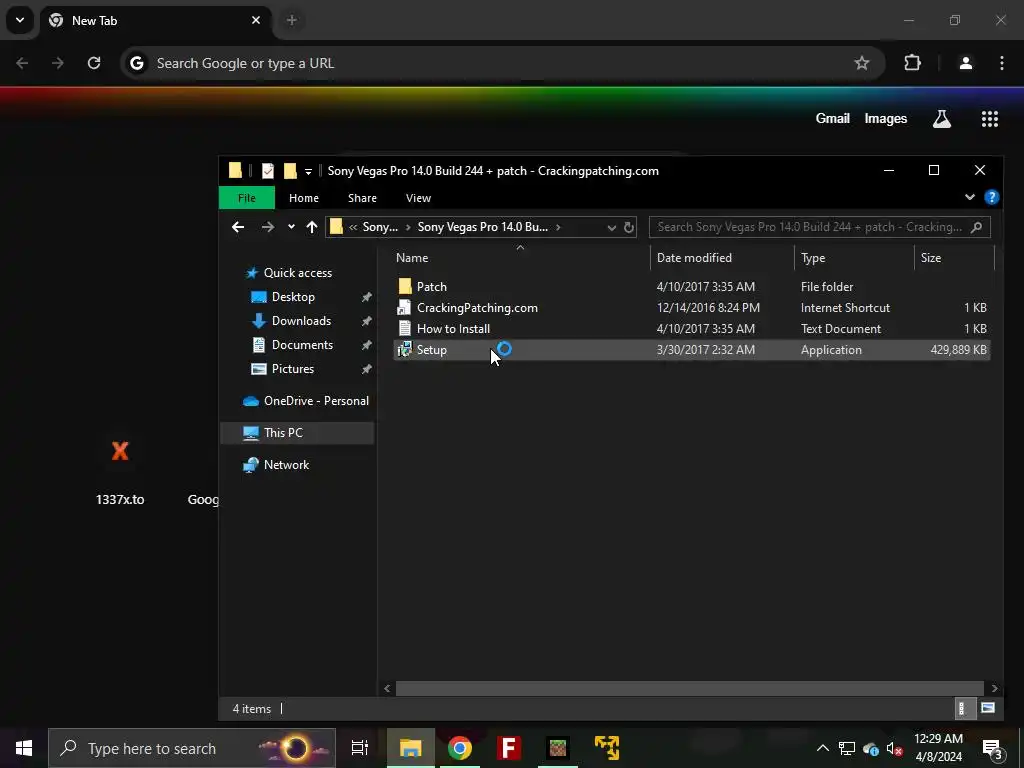Open Pictures in navigation pane

(x=293, y=369)
